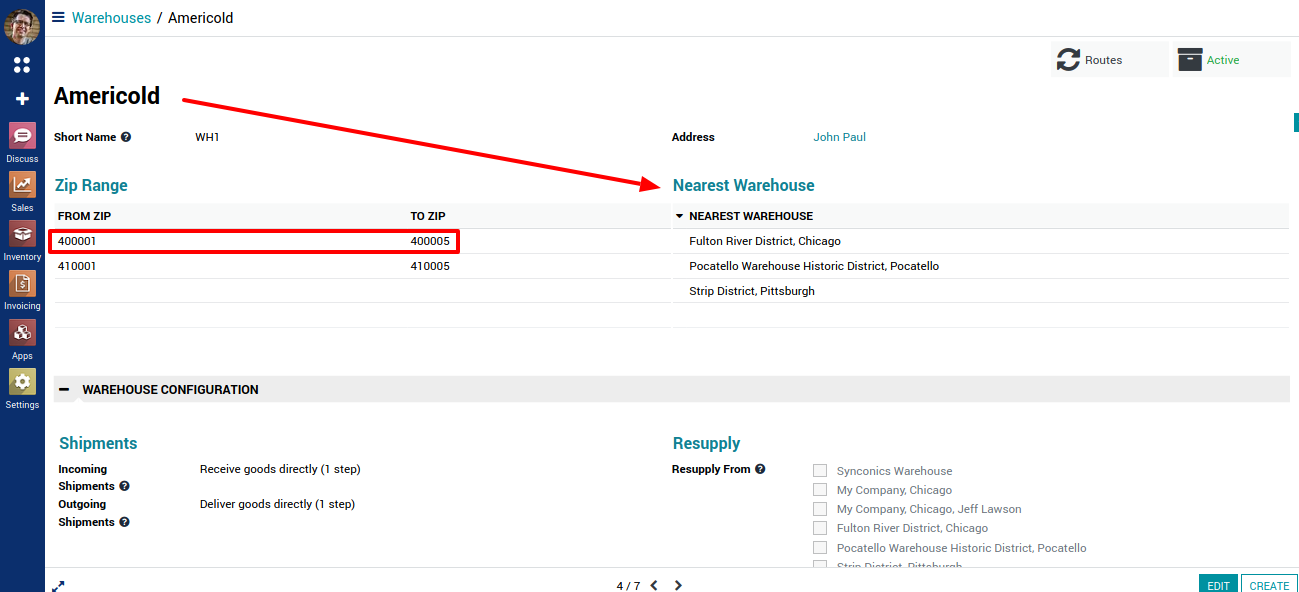Open the four-dot home menu icon

pyautogui.click(x=22, y=65)
